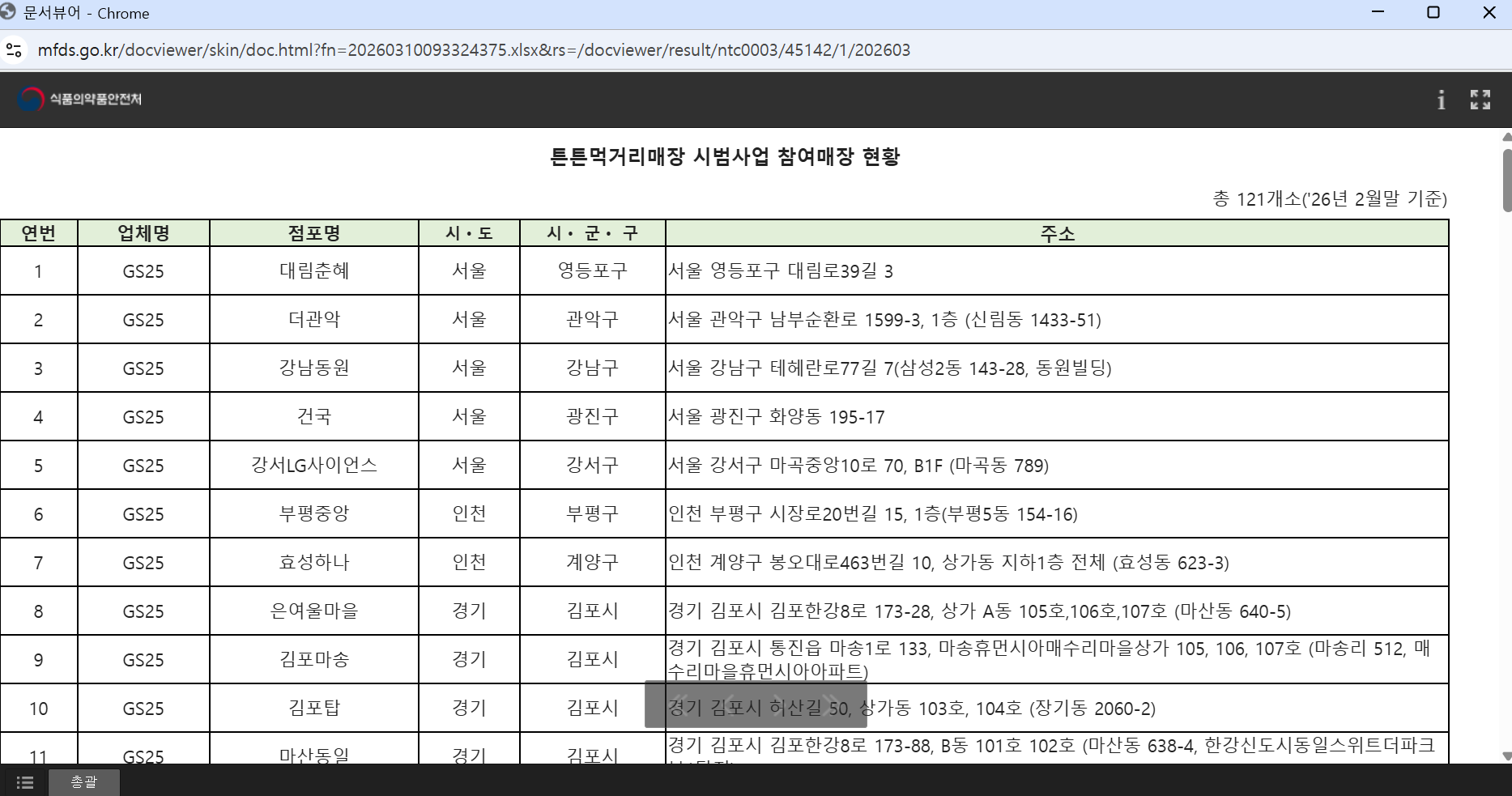This screenshot has height=796, width=1512.
Task: Click district cell 계양구
Action: [593, 562]
